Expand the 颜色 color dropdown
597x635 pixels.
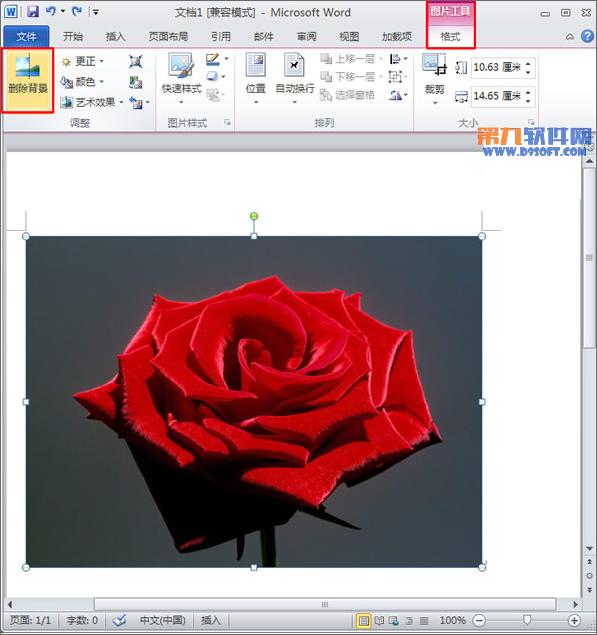pos(102,82)
